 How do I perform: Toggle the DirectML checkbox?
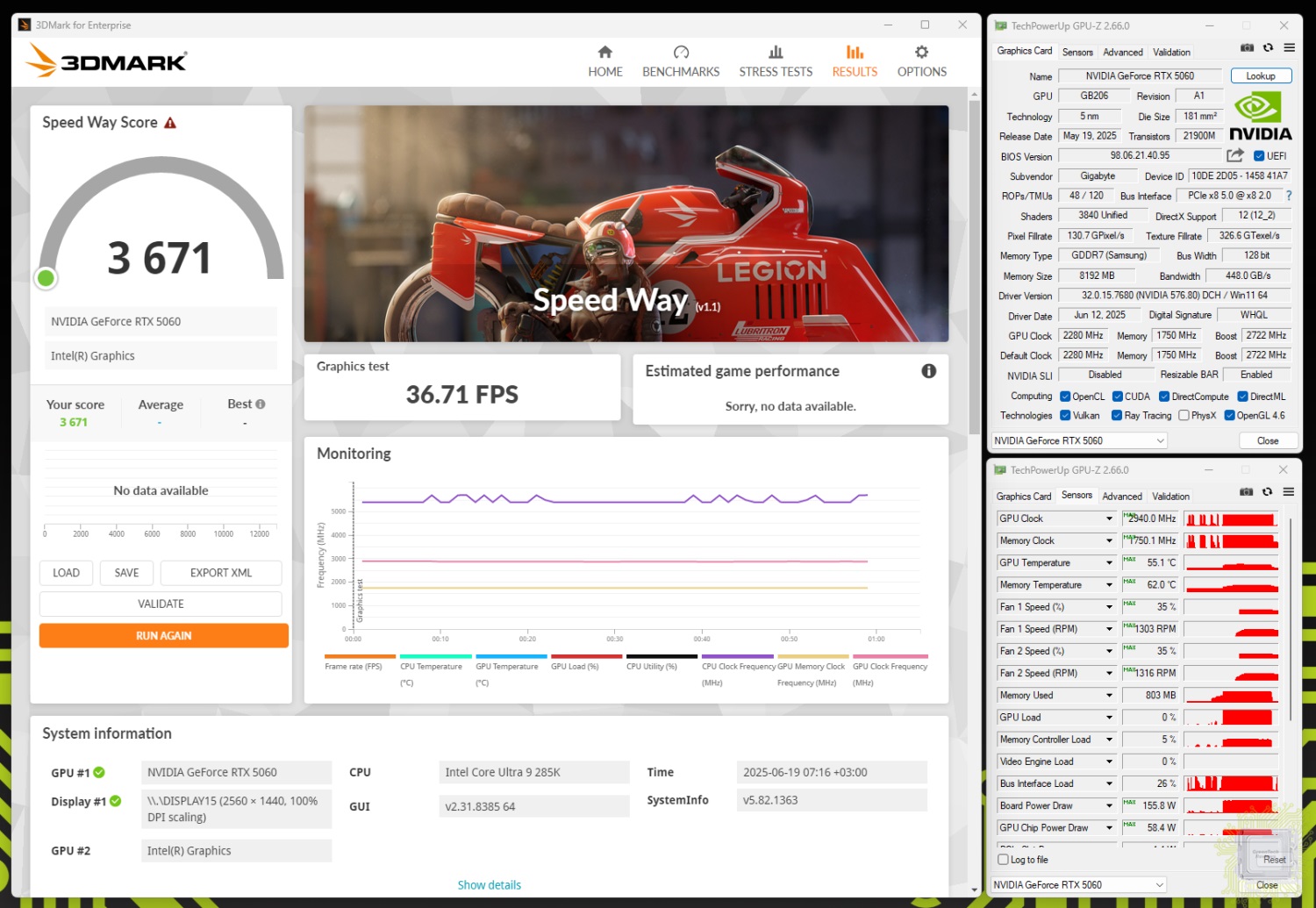[1242, 397]
